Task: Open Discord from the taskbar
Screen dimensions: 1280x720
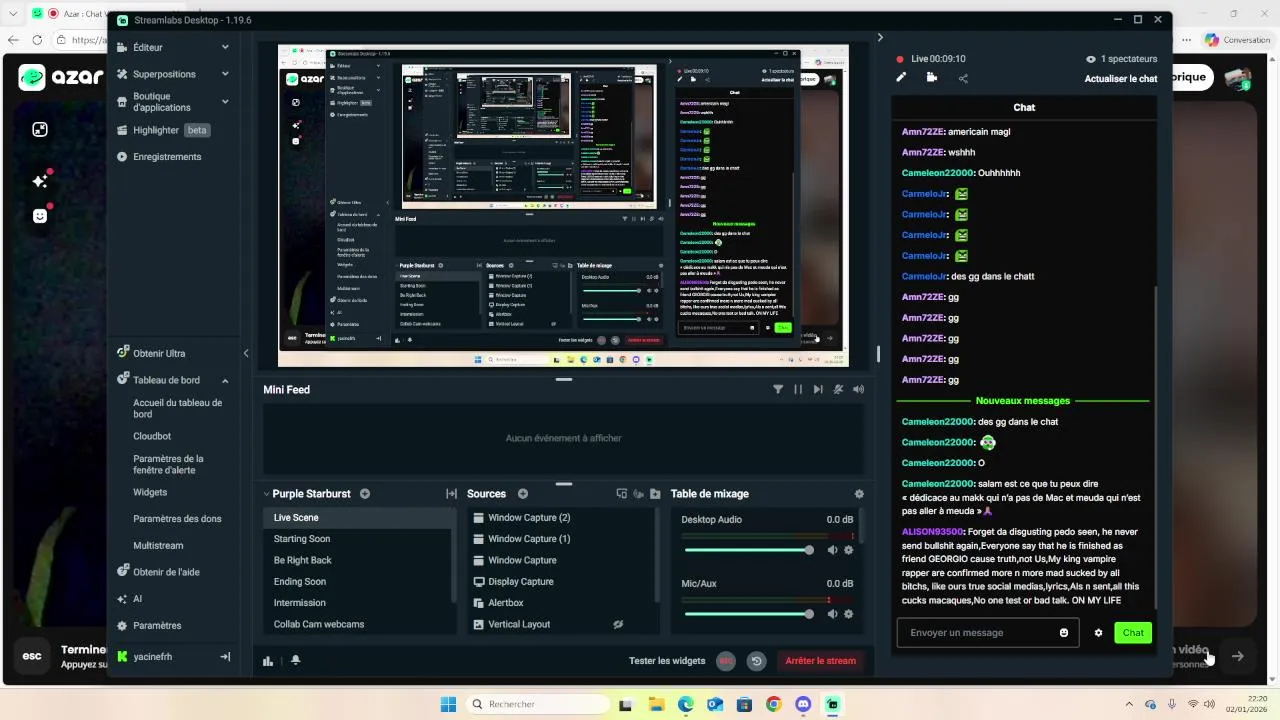Action: click(803, 704)
